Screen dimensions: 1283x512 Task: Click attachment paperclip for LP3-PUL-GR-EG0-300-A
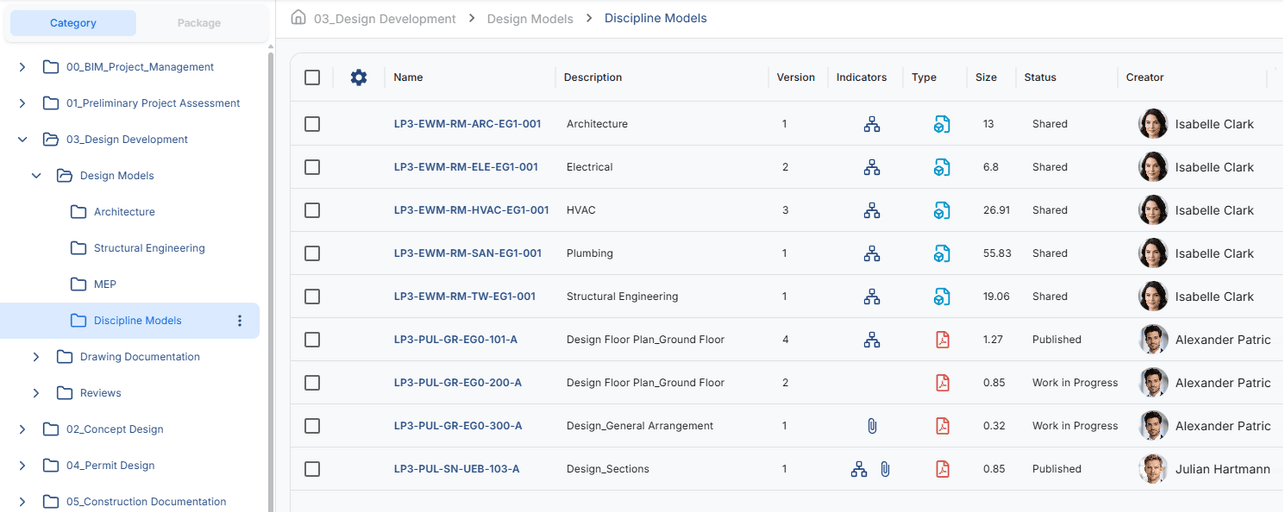point(872,426)
